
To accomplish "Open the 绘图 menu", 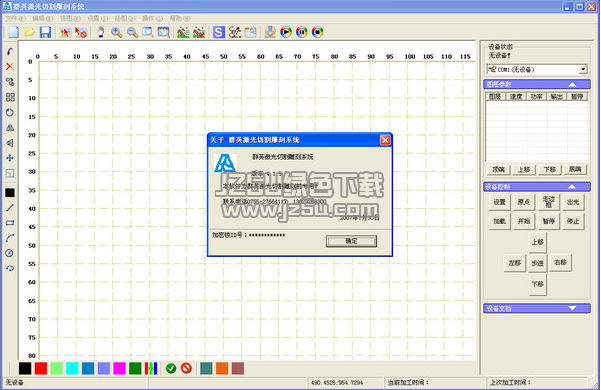I will (x=125, y=18).
